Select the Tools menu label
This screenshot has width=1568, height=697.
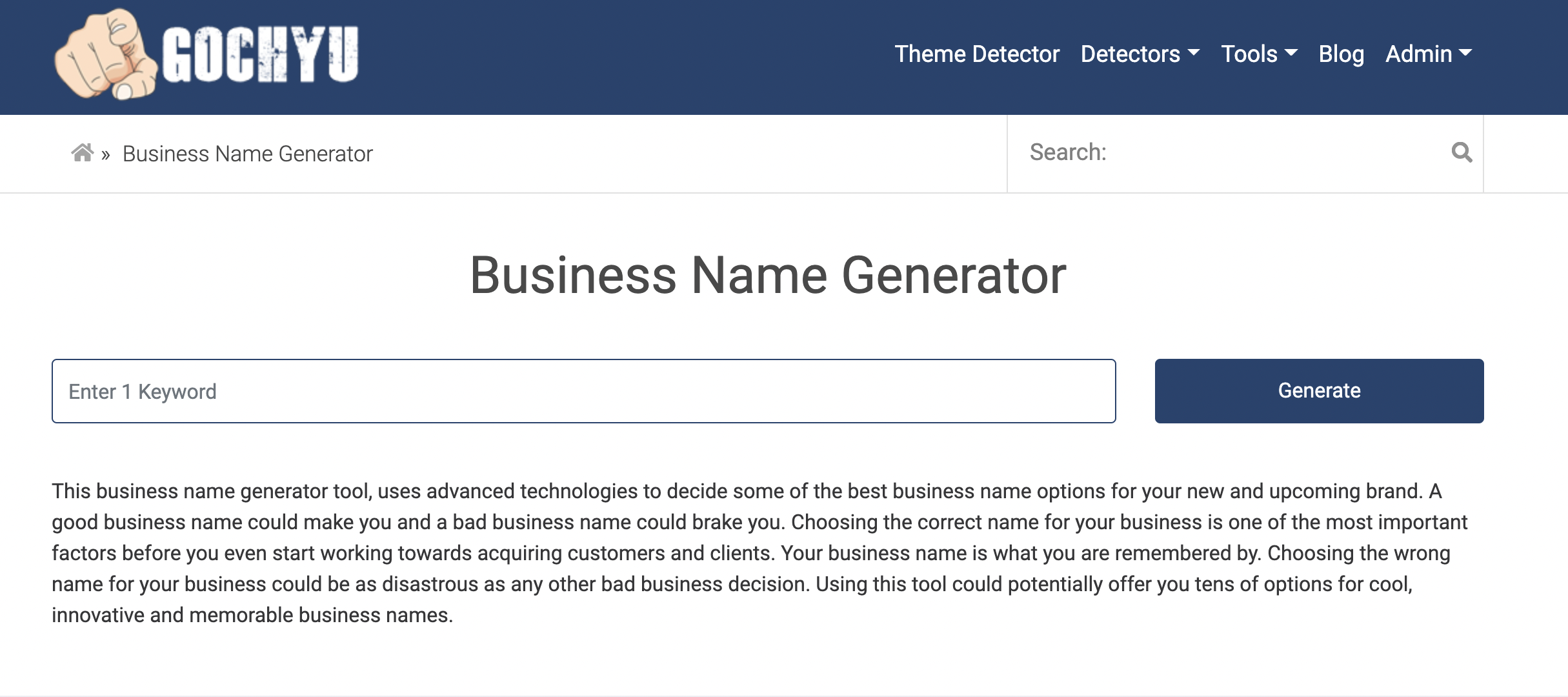tap(1249, 54)
